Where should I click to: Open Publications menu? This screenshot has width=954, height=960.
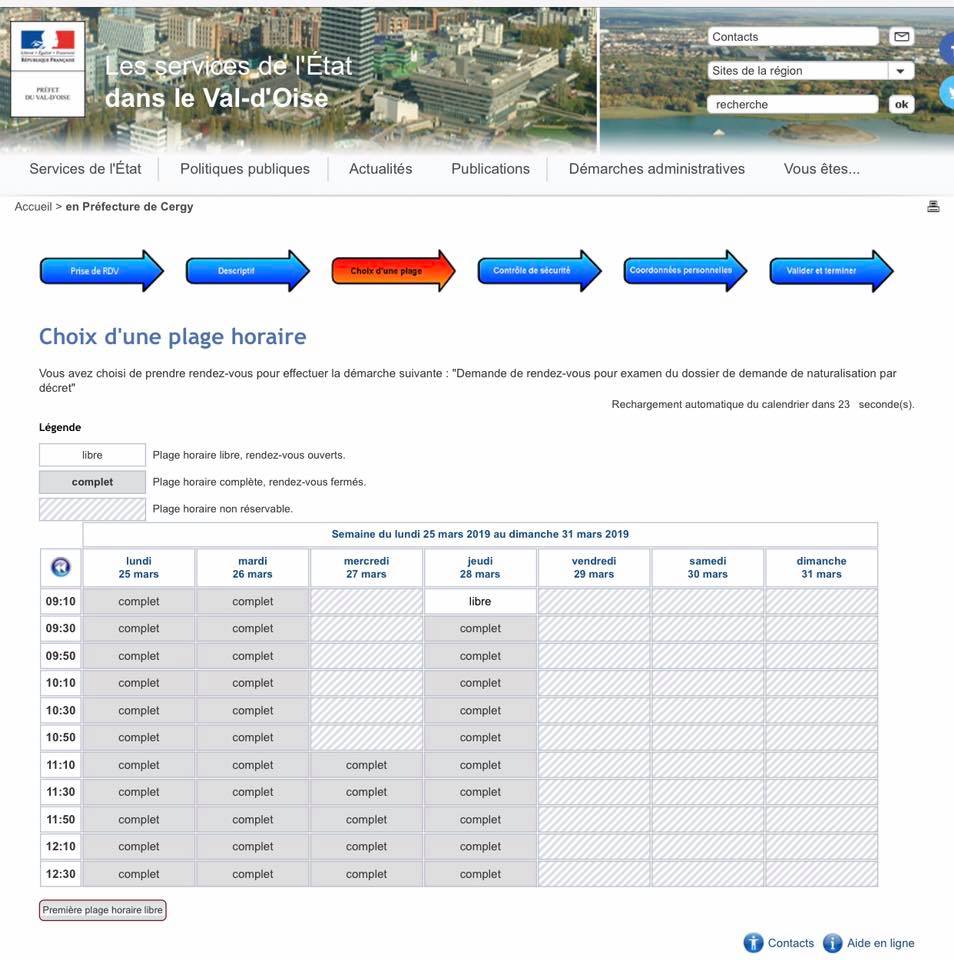coord(490,169)
